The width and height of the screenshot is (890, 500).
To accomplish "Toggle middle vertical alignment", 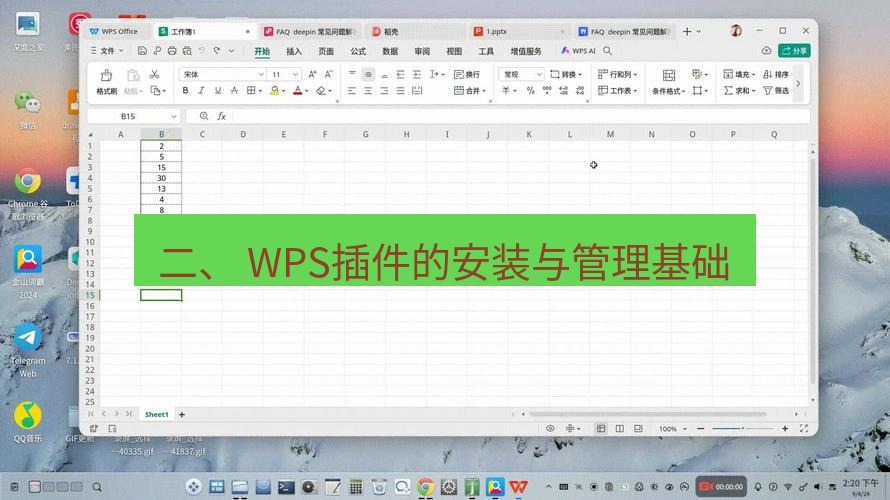I will pos(368,74).
